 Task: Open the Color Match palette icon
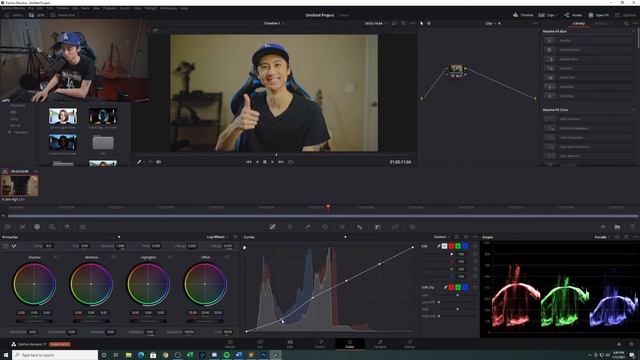coord(22,227)
